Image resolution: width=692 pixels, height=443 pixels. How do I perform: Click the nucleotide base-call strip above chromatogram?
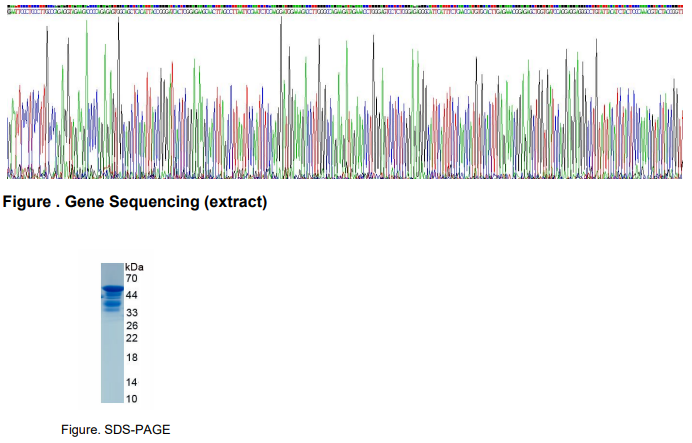[x=345, y=7]
